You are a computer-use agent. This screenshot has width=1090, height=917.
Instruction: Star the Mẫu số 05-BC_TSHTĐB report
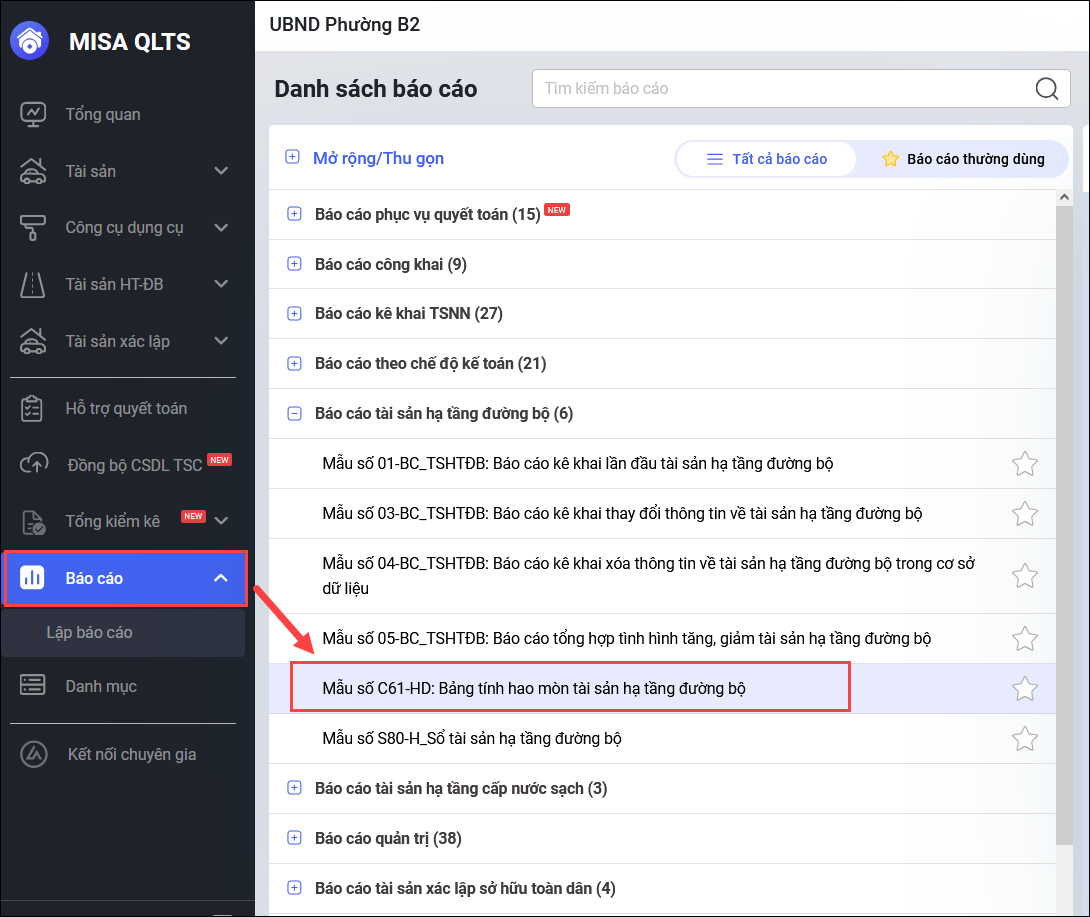(x=1025, y=638)
